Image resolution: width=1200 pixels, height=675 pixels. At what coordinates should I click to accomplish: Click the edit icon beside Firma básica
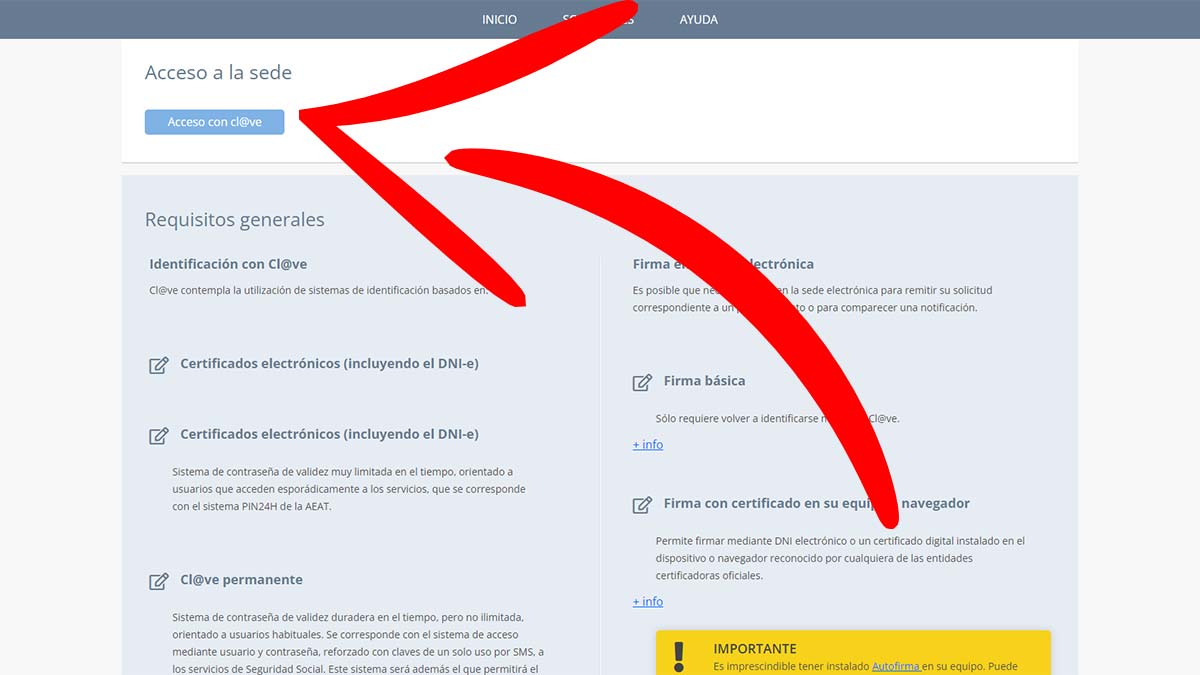[x=642, y=382]
